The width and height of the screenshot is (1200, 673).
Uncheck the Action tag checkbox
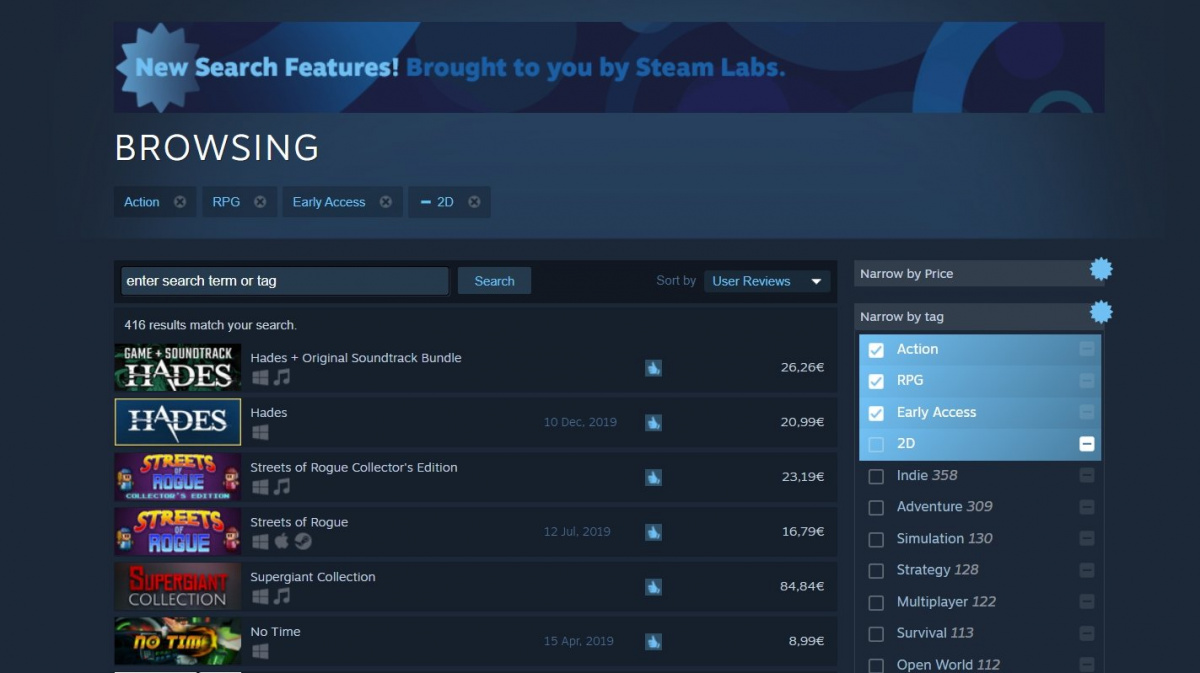click(876, 349)
